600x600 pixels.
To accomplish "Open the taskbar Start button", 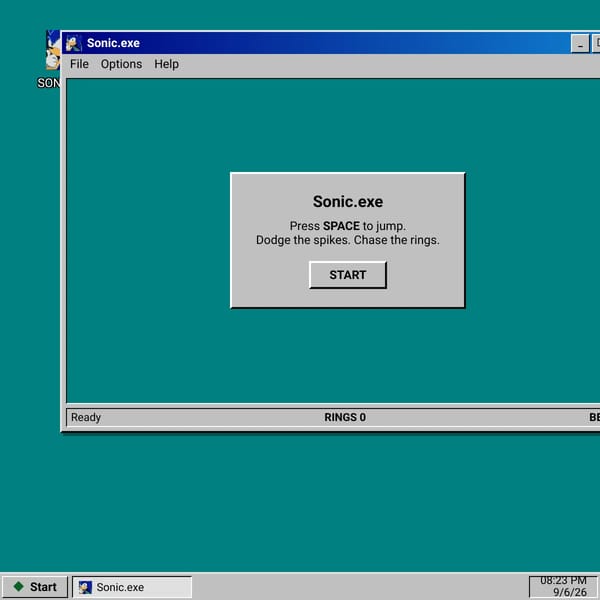I will [x=35, y=587].
